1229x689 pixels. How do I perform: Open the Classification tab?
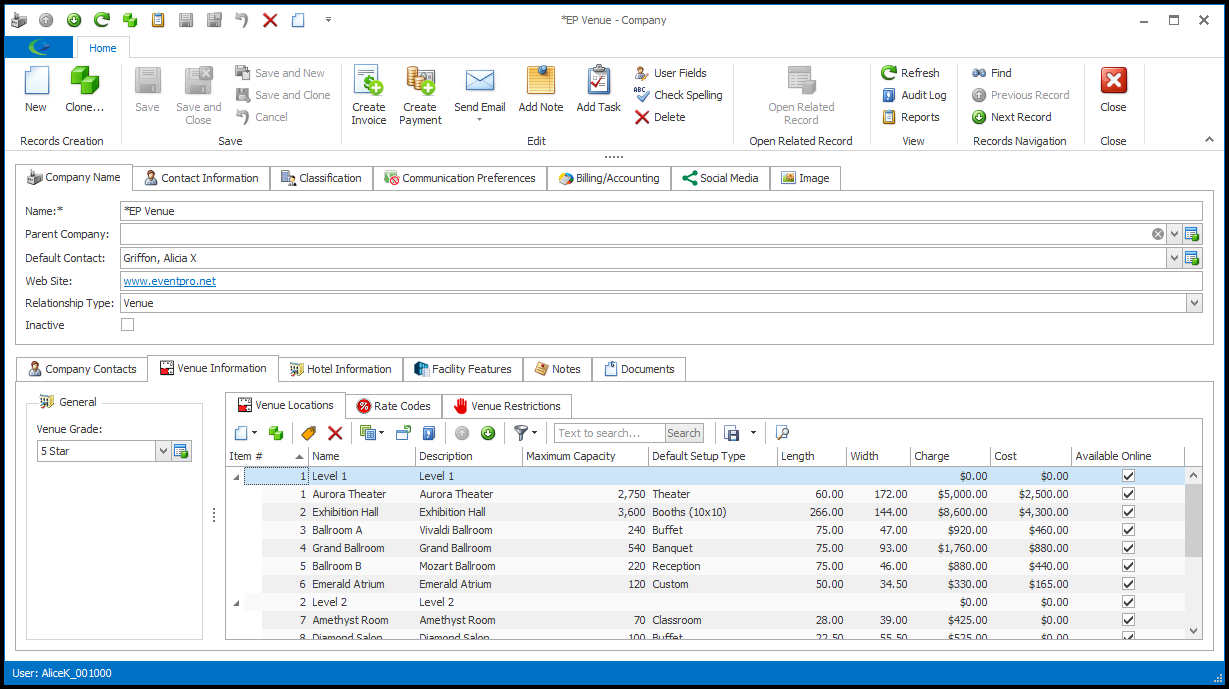(x=321, y=178)
